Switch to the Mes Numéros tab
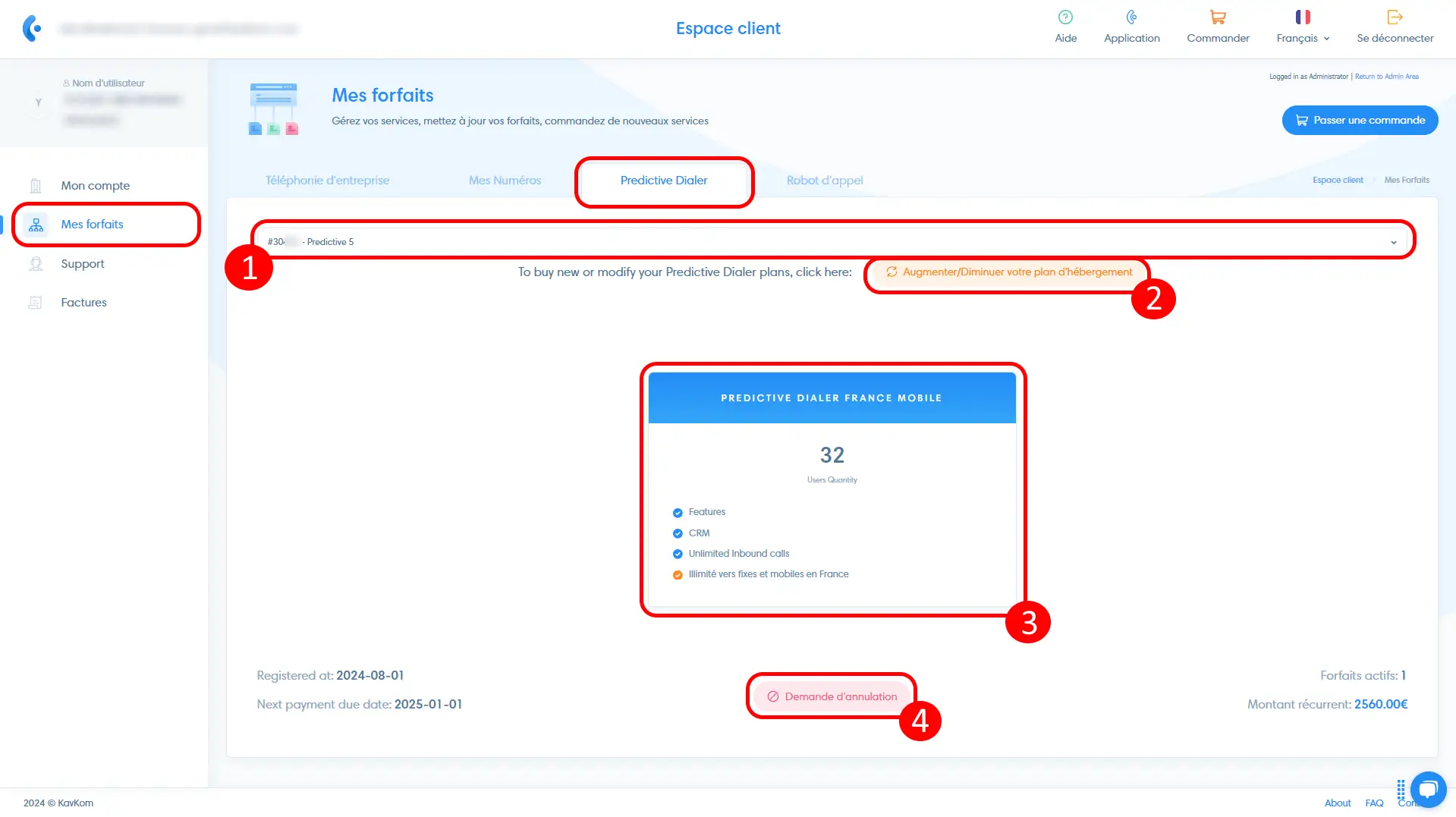 point(505,181)
